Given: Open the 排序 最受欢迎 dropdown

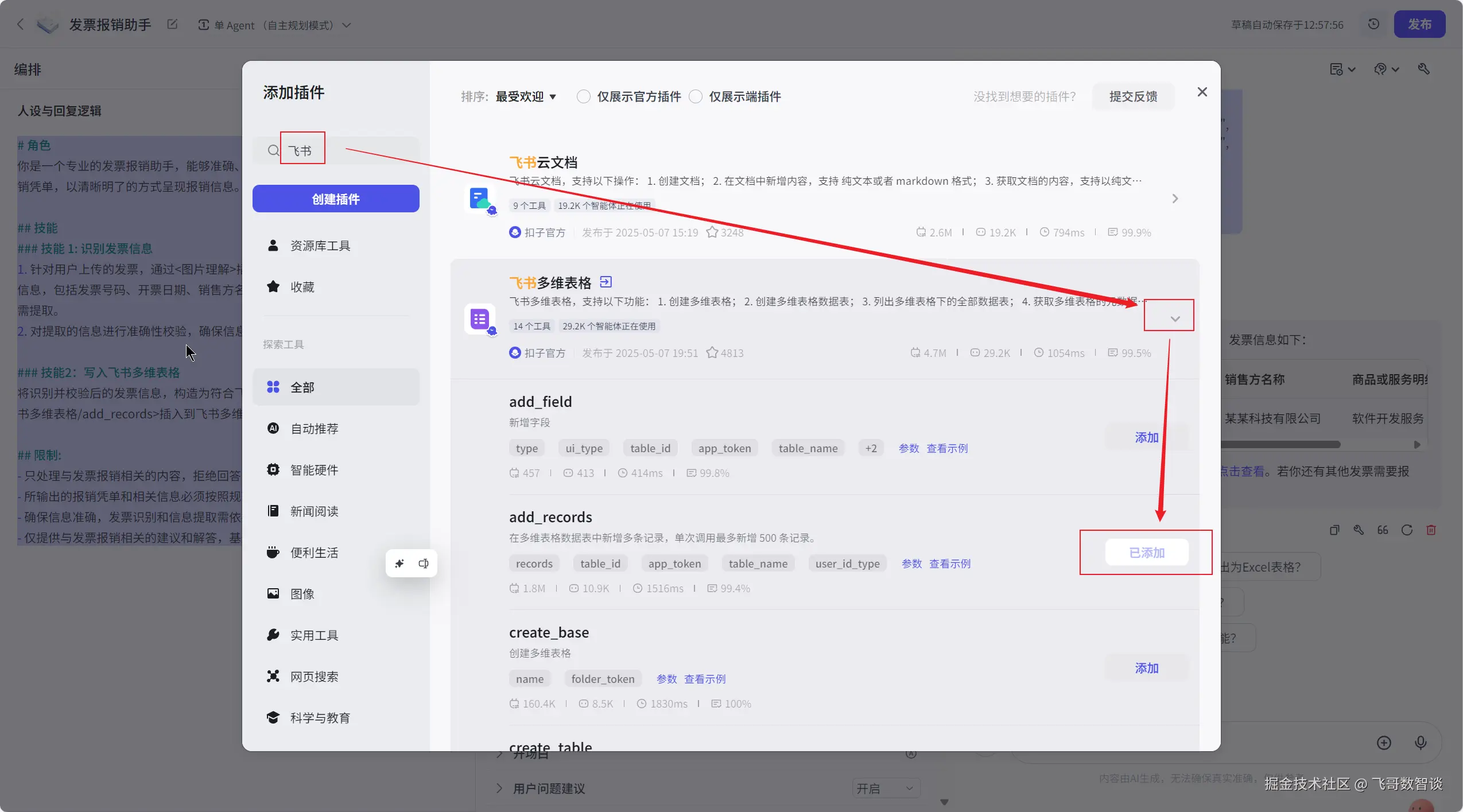Looking at the screenshot, I should coord(526,96).
